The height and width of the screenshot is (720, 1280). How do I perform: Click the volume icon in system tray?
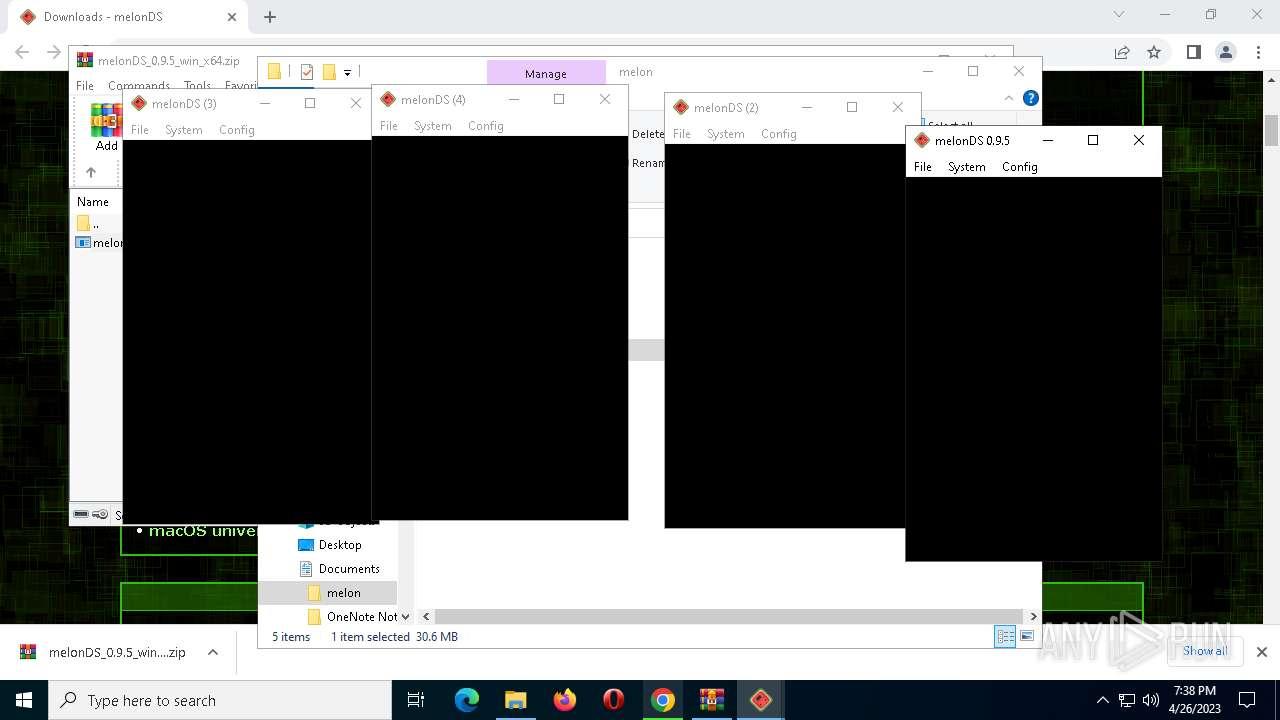(x=1151, y=700)
